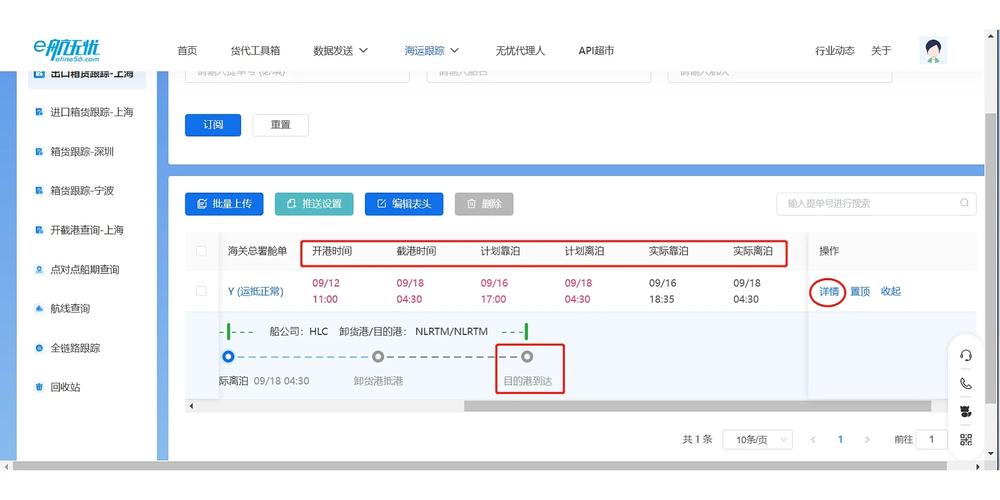
Task: Click the 推送设置 button
Action: pos(314,204)
